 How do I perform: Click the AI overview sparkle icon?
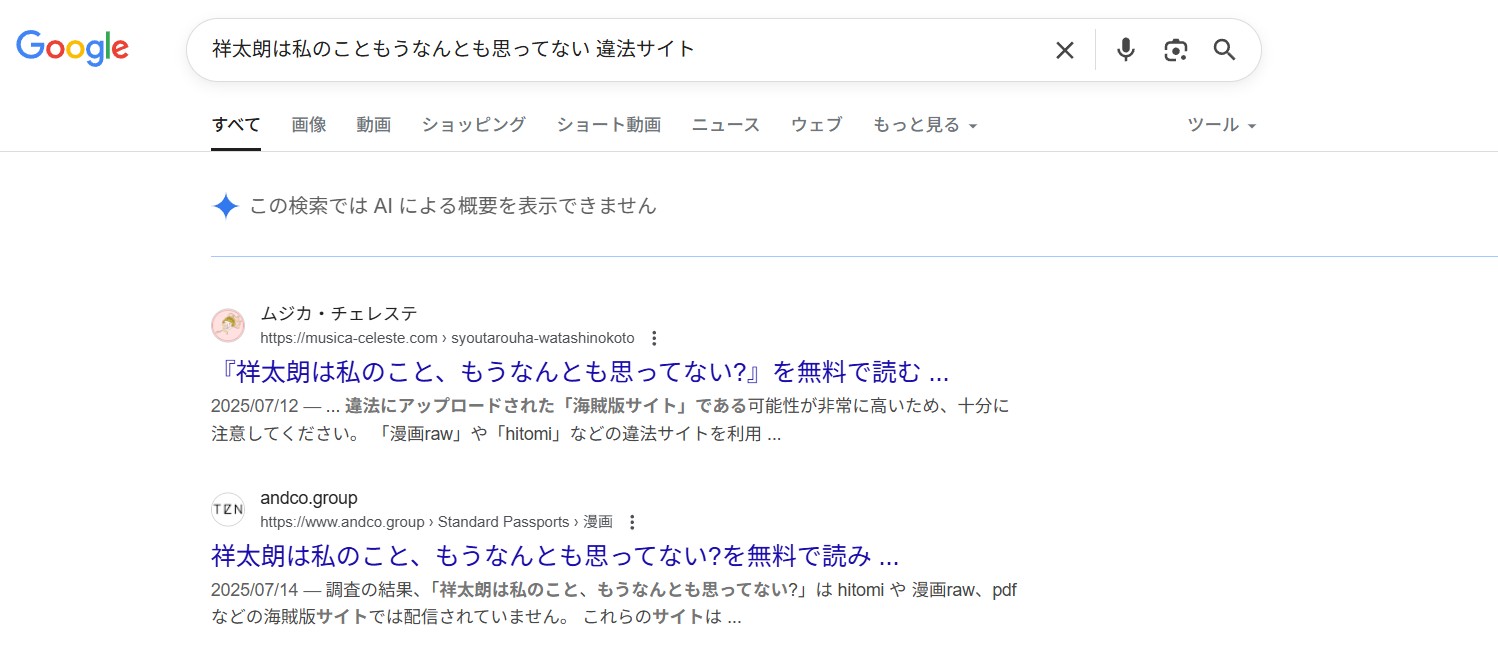[x=225, y=206]
